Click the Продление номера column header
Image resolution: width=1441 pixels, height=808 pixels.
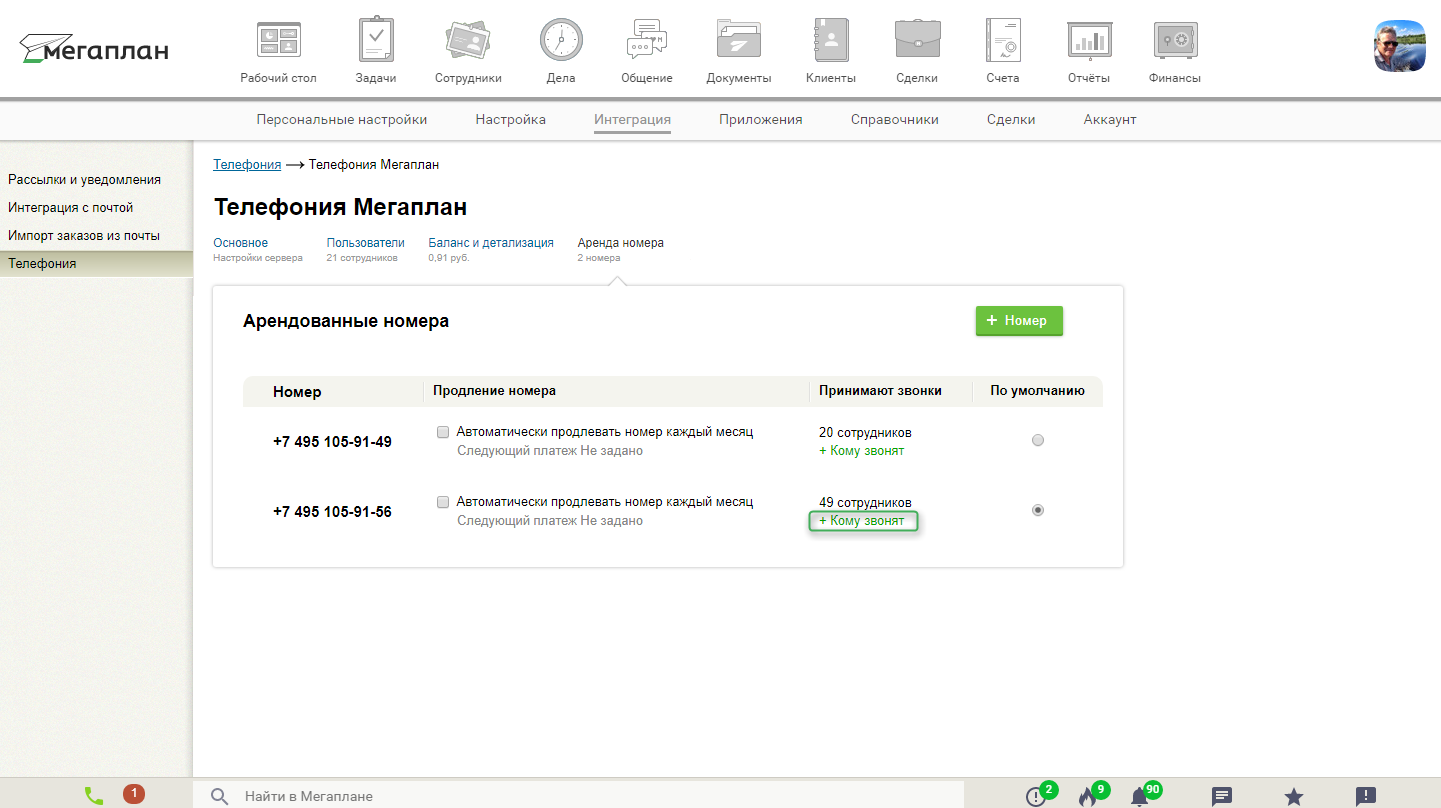point(494,391)
